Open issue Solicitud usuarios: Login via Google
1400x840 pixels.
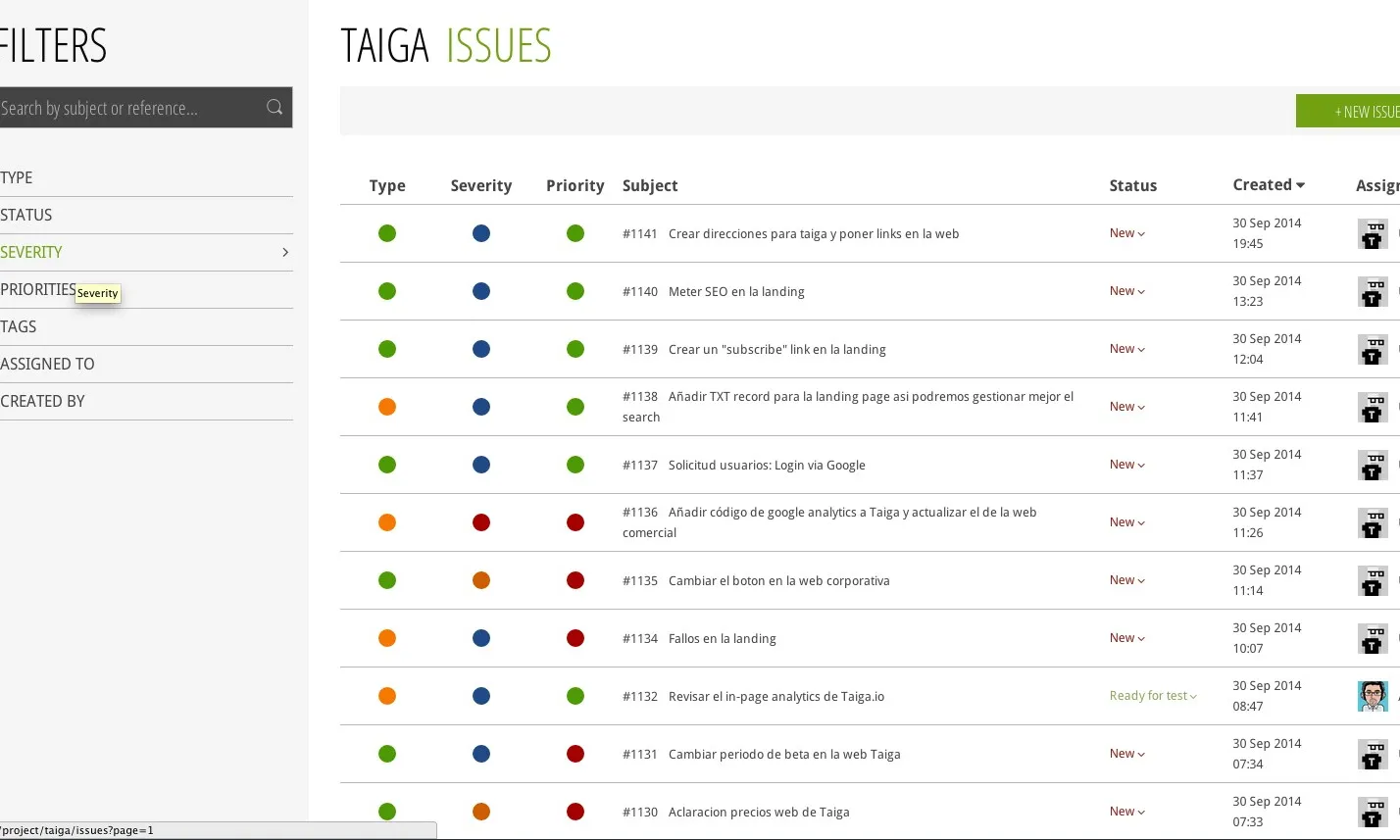tap(767, 465)
